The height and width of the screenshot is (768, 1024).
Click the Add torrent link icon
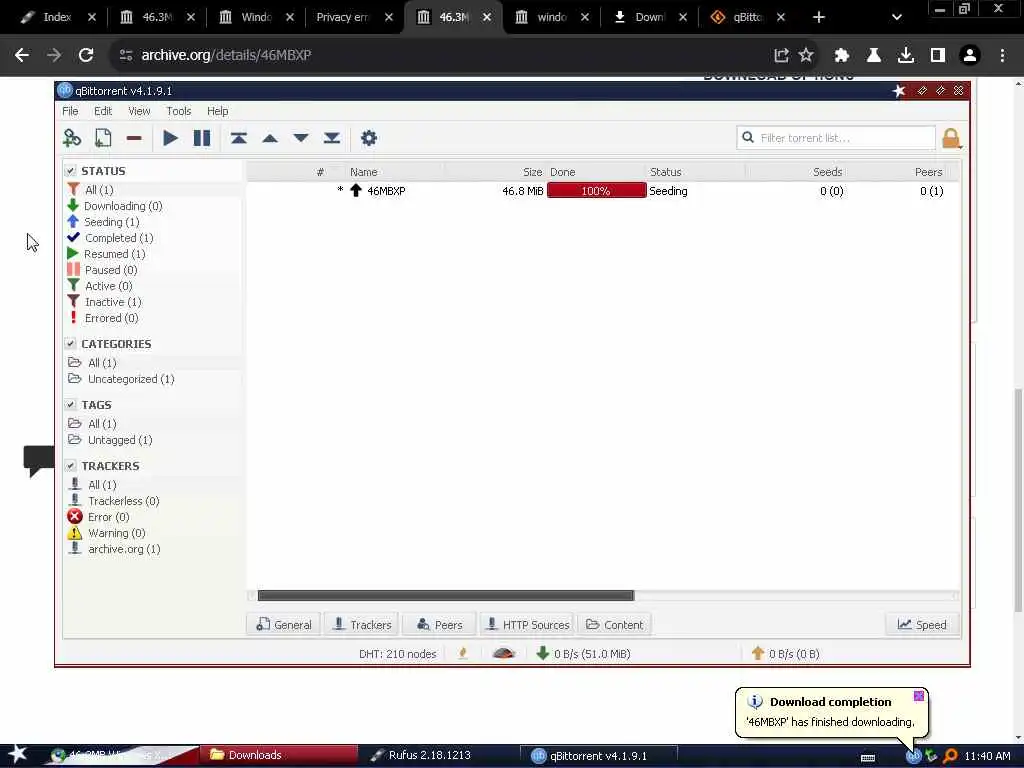click(72, 138)
